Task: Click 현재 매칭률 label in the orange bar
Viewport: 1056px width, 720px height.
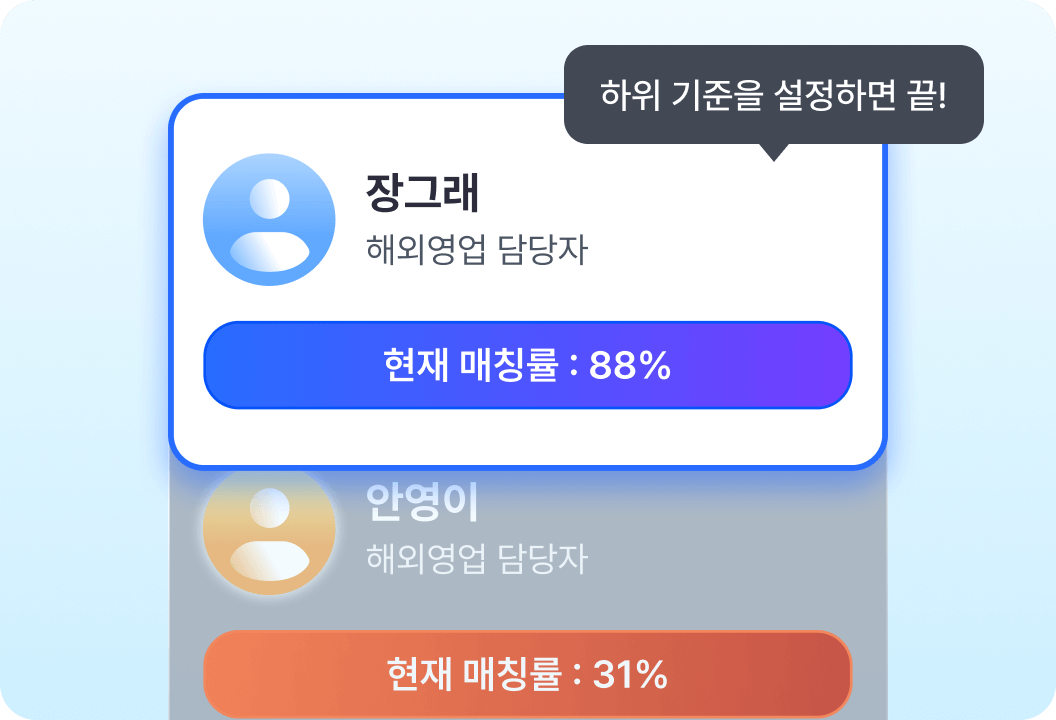Action: [472, 675]
